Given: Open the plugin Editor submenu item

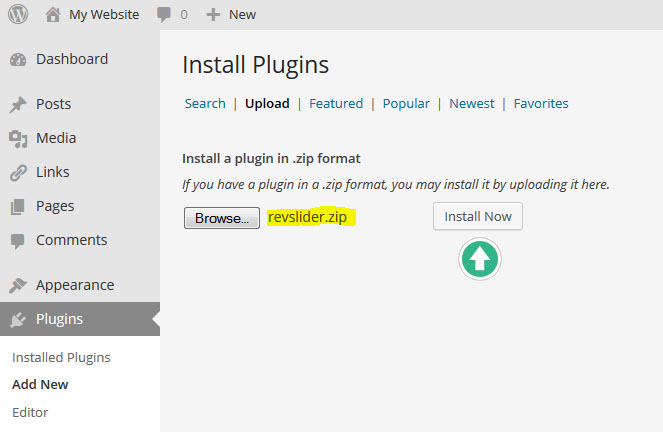Looking at the screenshot, I should click(30, 412).
